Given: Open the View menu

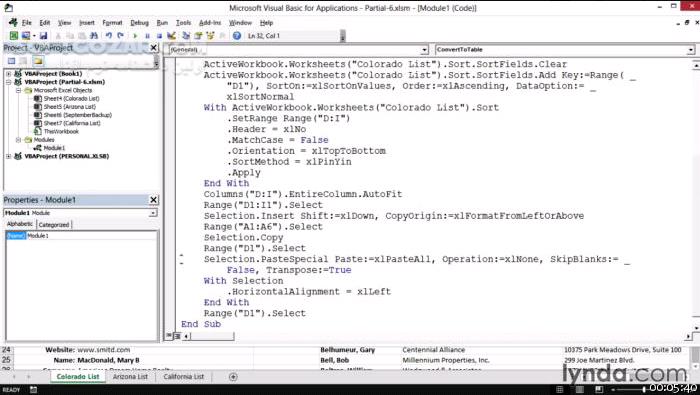Looking at the screenshot, I should (64, 23).
